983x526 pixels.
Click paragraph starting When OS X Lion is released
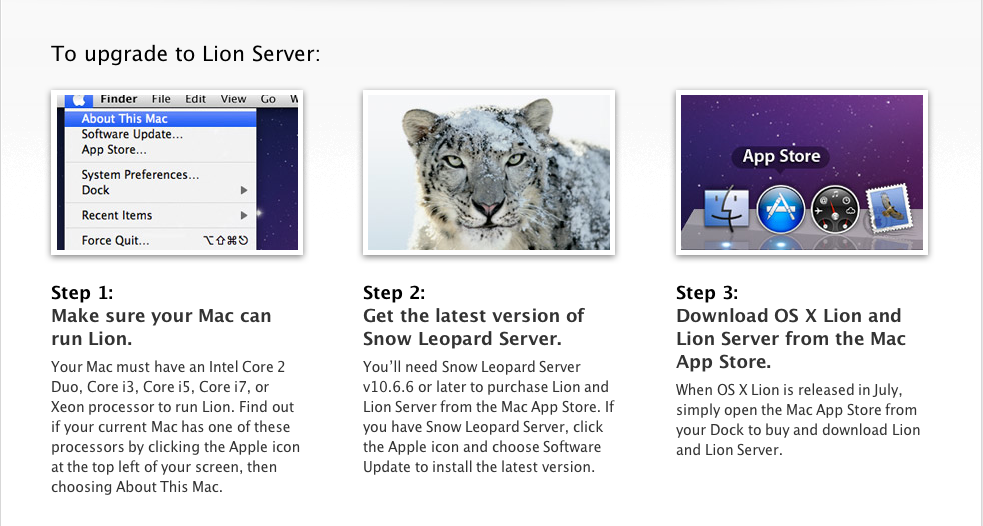[798, 420]
